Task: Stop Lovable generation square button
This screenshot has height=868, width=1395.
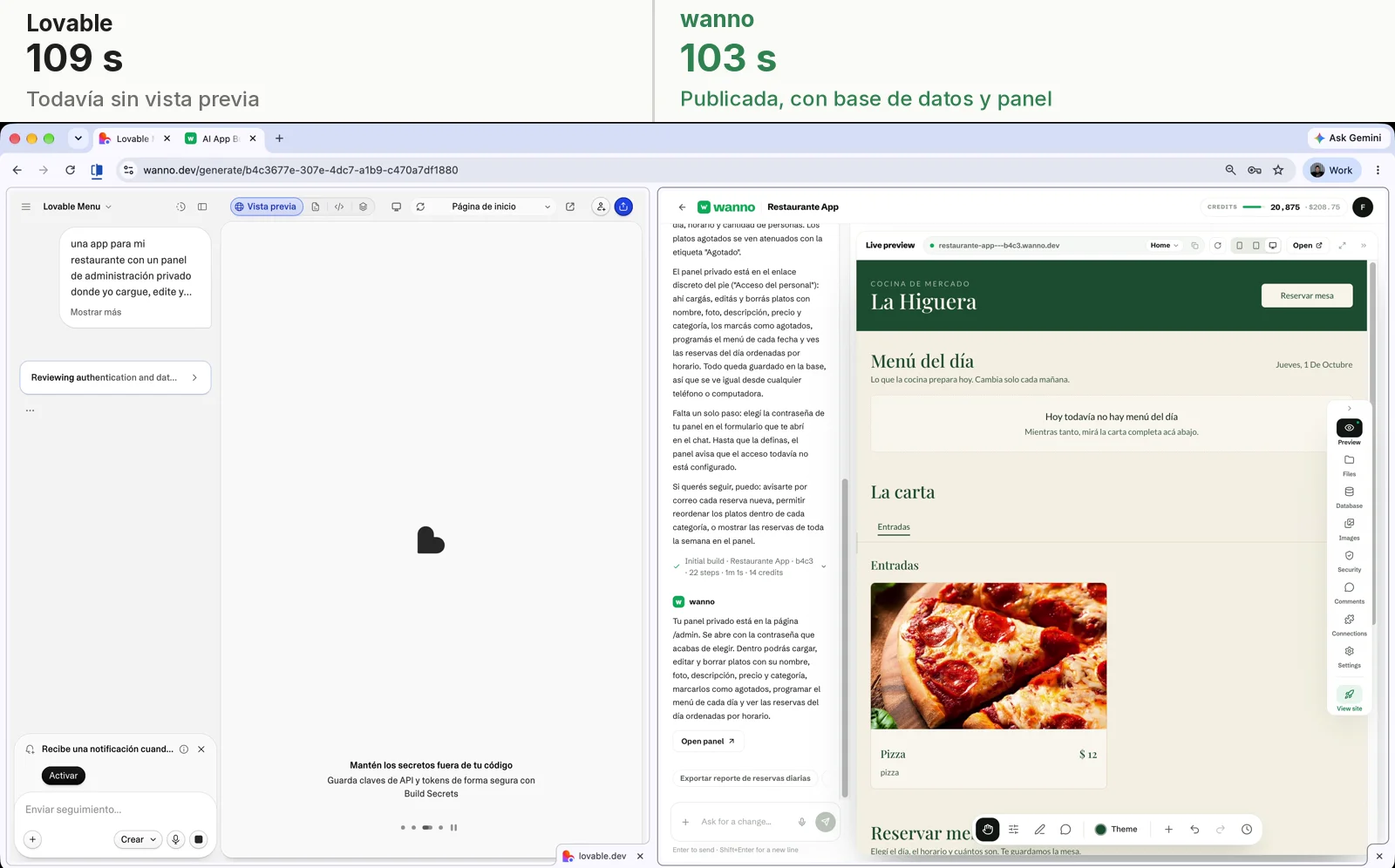Action: coord(199,839)
